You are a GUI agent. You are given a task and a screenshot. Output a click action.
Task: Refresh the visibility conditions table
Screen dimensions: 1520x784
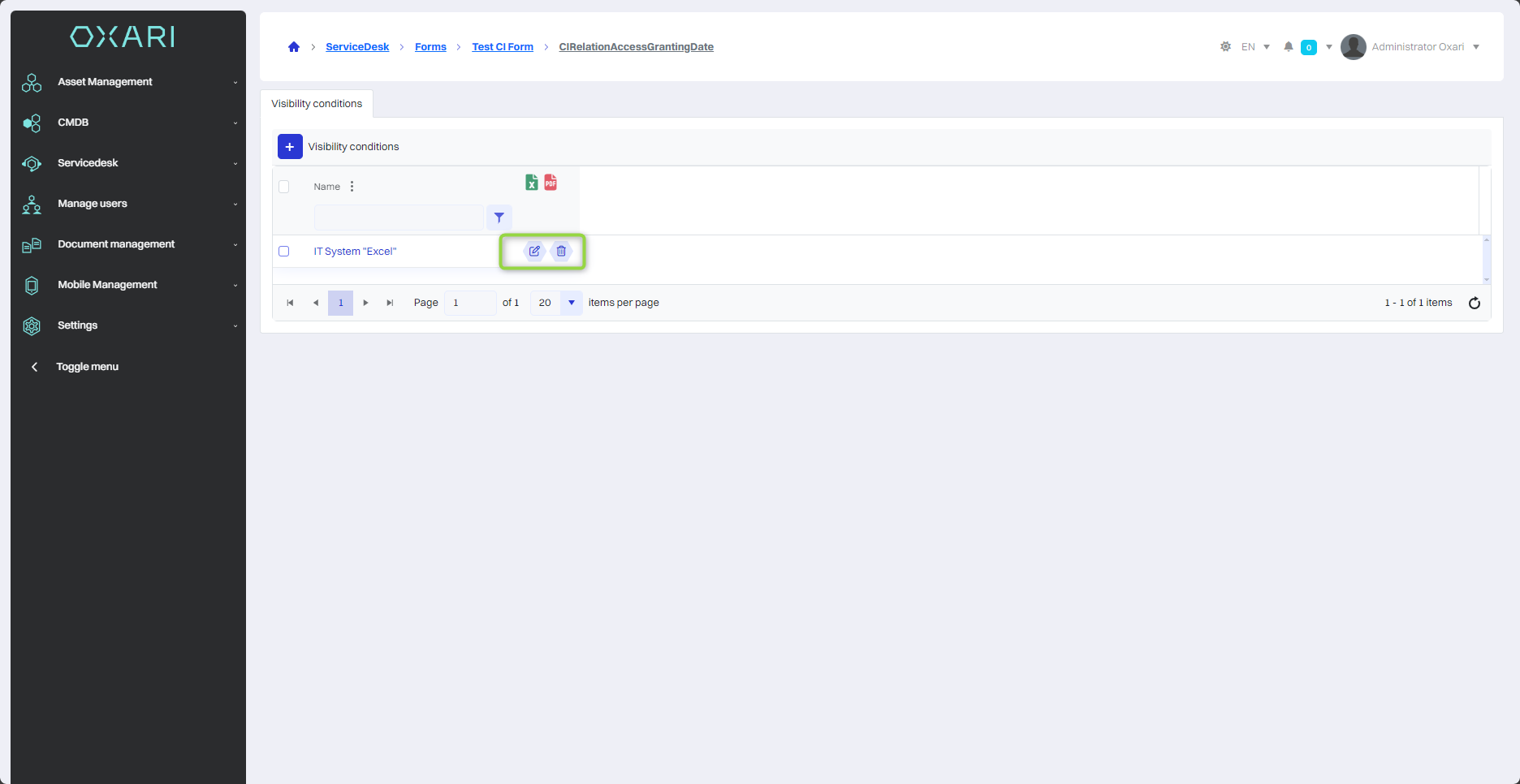tap(1475, 303)
